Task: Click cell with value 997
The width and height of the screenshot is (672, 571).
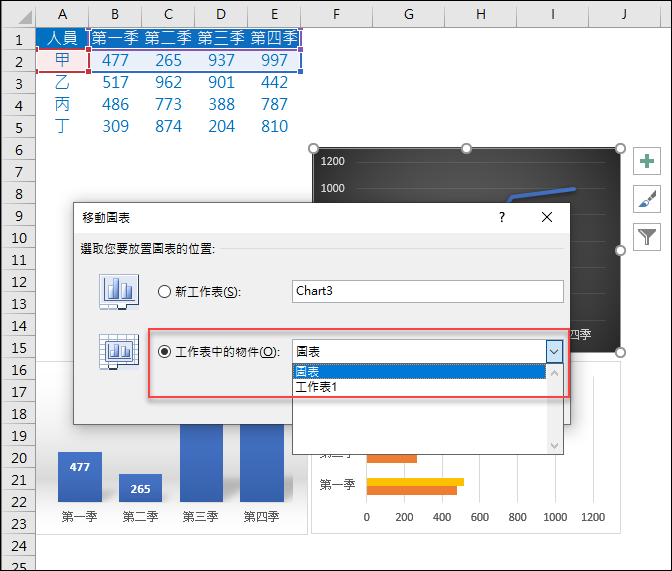Action: [x=274, y=60]
